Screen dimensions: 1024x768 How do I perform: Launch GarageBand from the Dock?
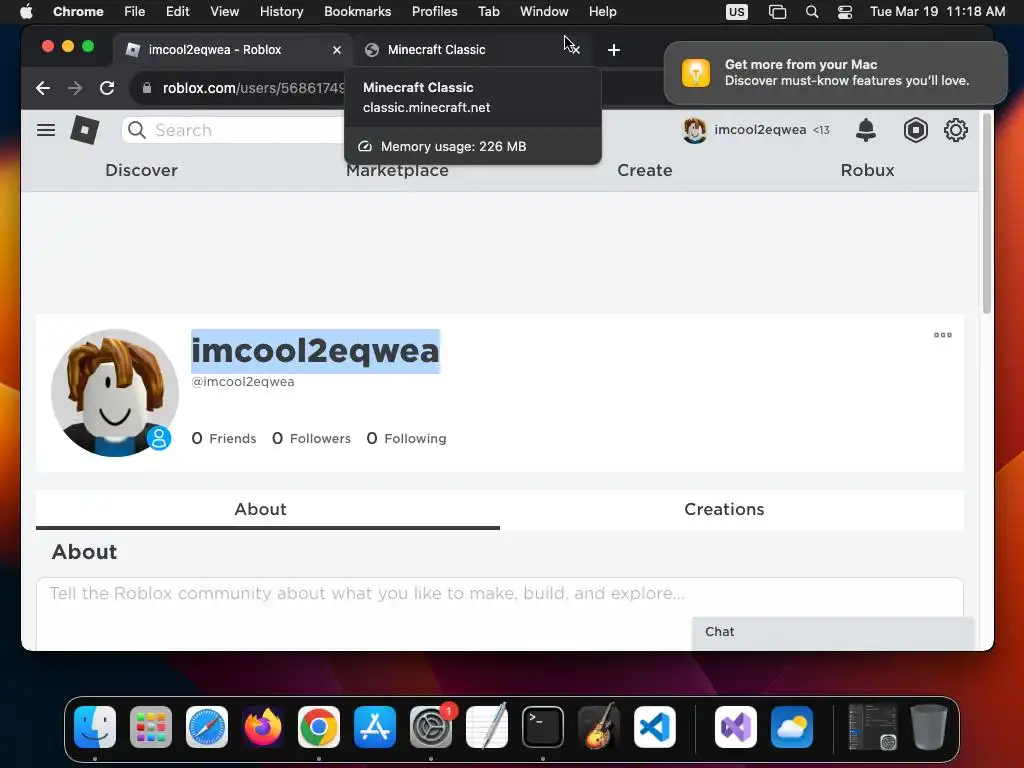599,727
